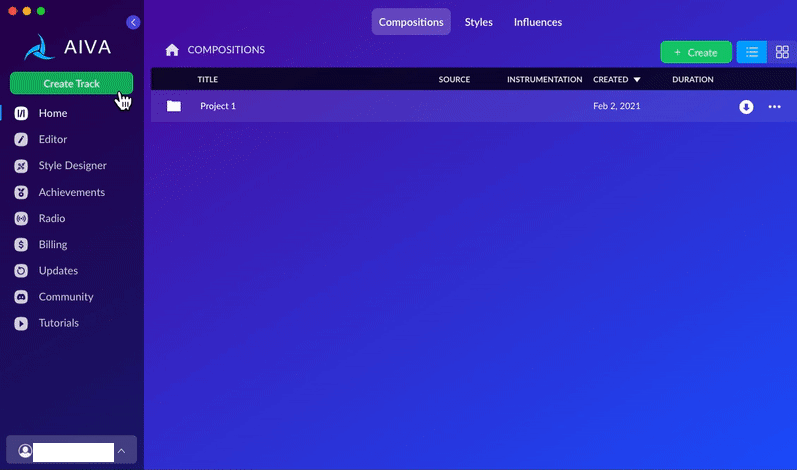Go to Achievements page
Screen dimensions: 797x470
71,192
